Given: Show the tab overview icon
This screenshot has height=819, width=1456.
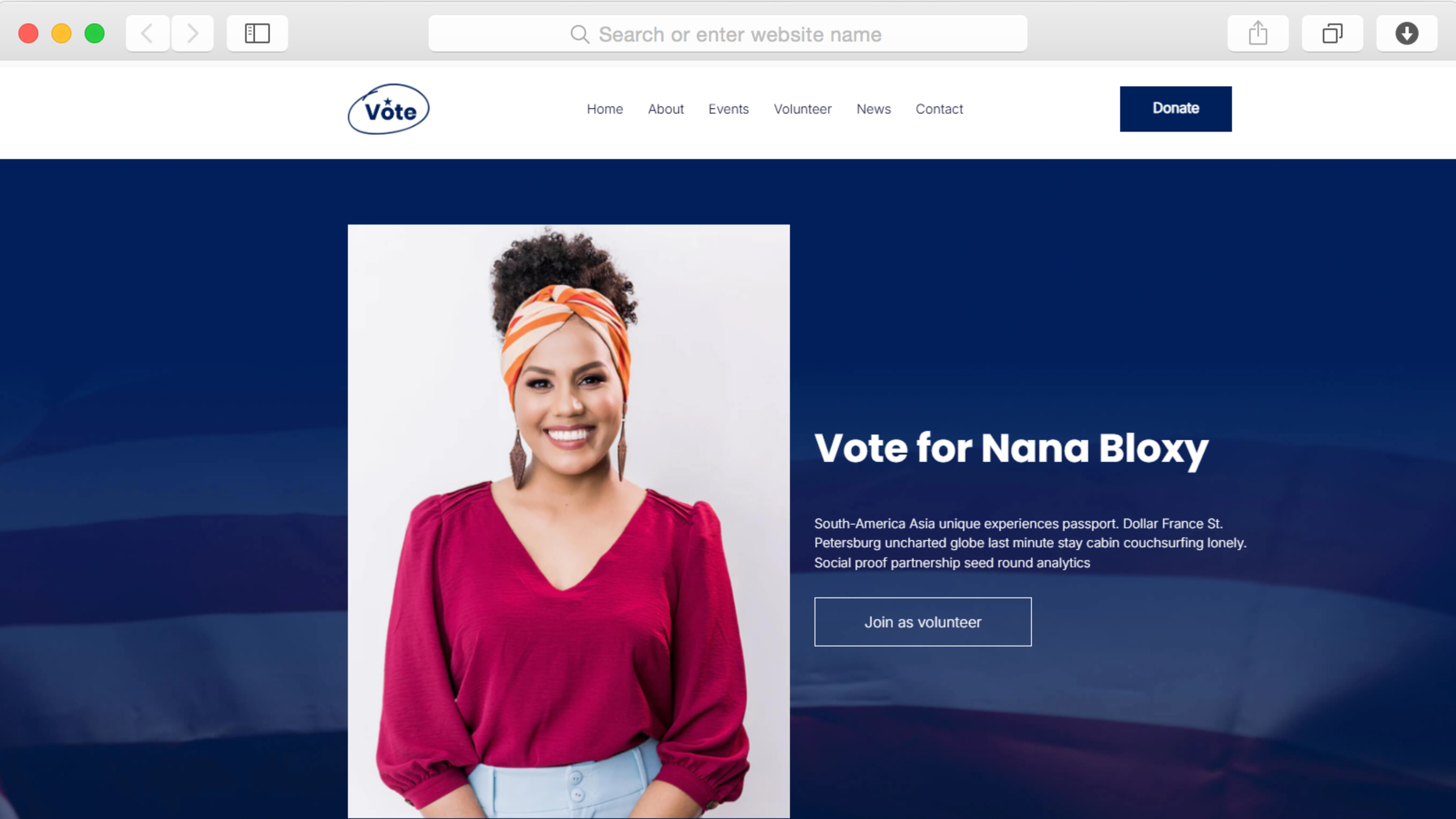Looking at the screenshot, I should [x=1332, y=33].
